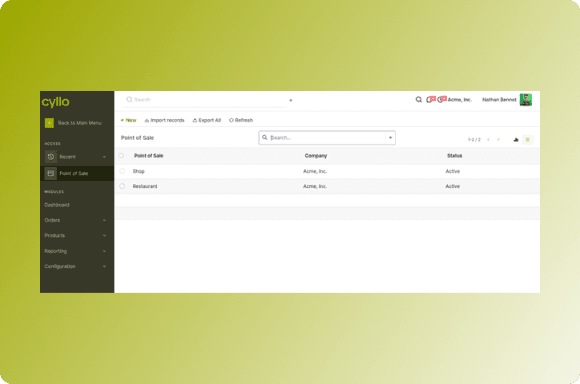Viewport: 580px width, 384px height.
Task: Click inside the Point of Sale search field
Action: [327, 138]
